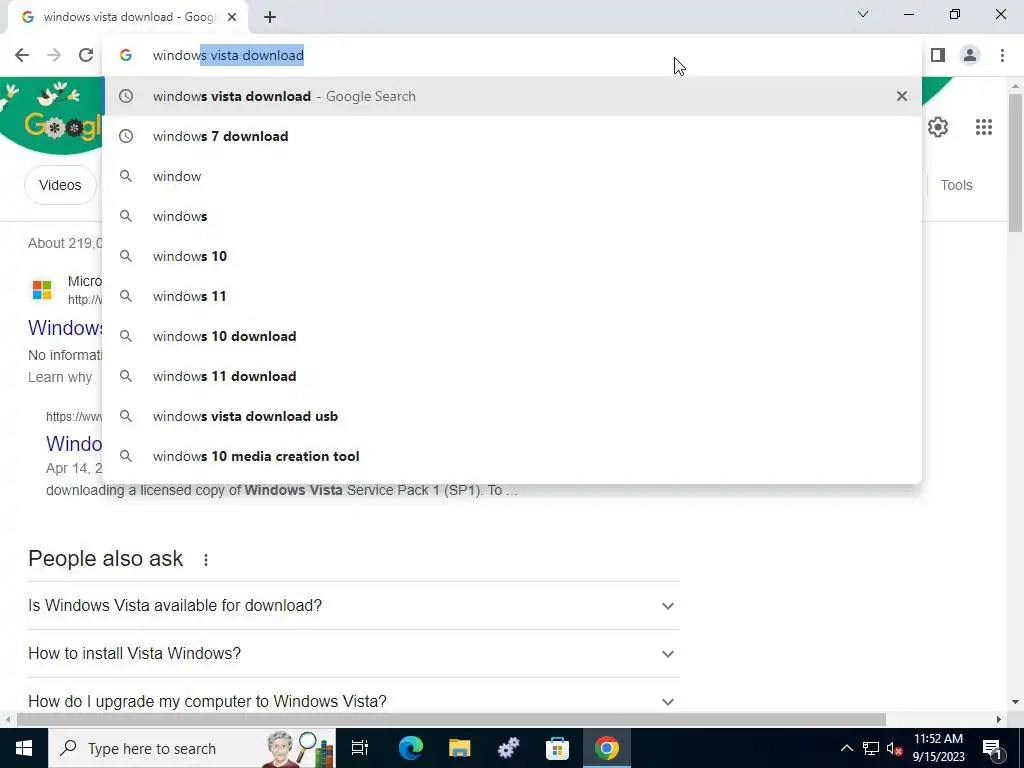Click the forward navigation arrow
Image resolution: width=1024 pixels, height=768 pixels.
(x=54, y=56)
